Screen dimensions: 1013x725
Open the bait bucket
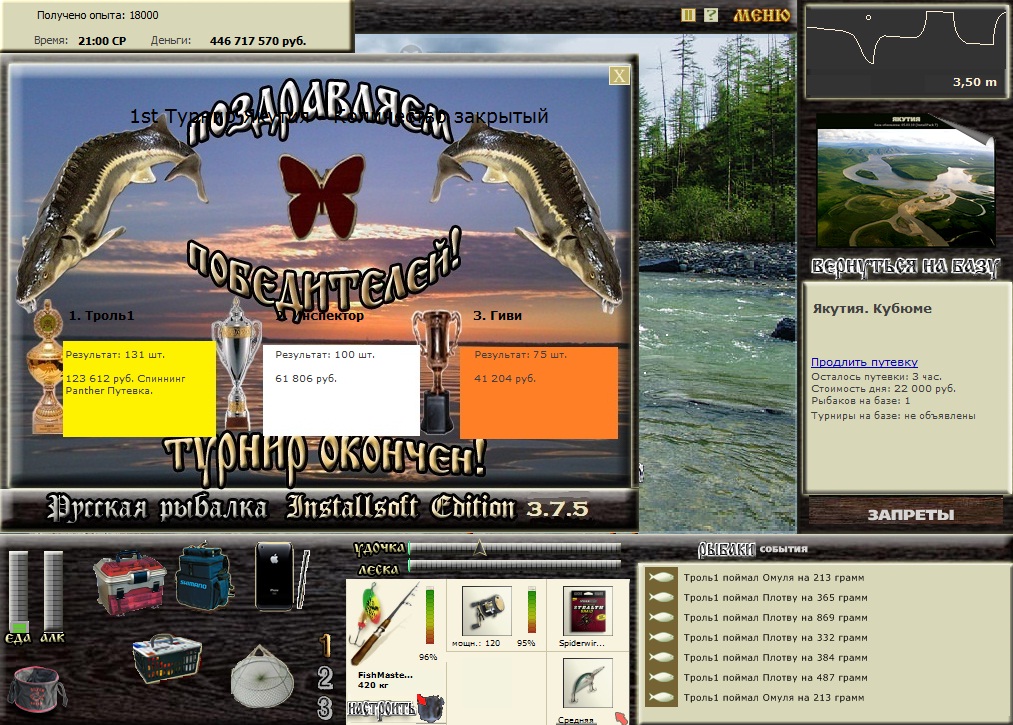(36, 690)
